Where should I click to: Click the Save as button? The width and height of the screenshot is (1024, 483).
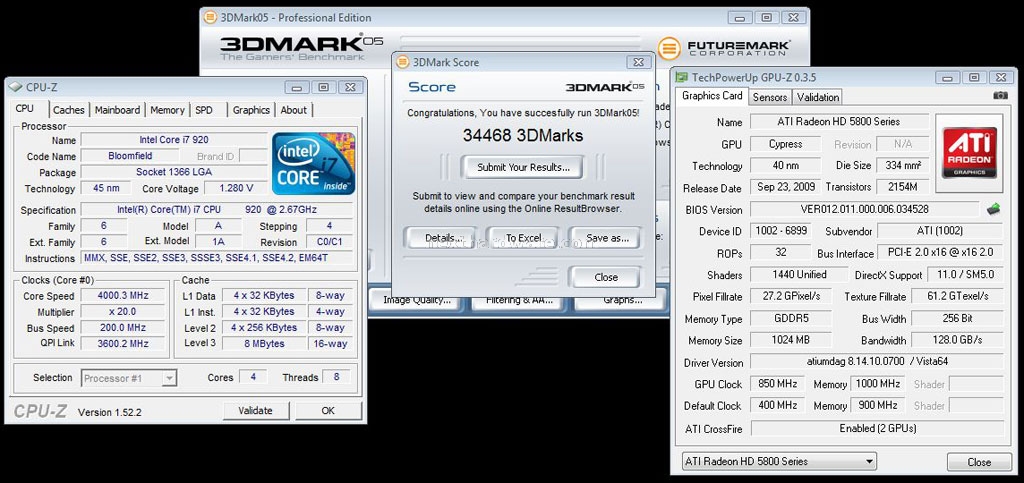click(x=606, y=238)
